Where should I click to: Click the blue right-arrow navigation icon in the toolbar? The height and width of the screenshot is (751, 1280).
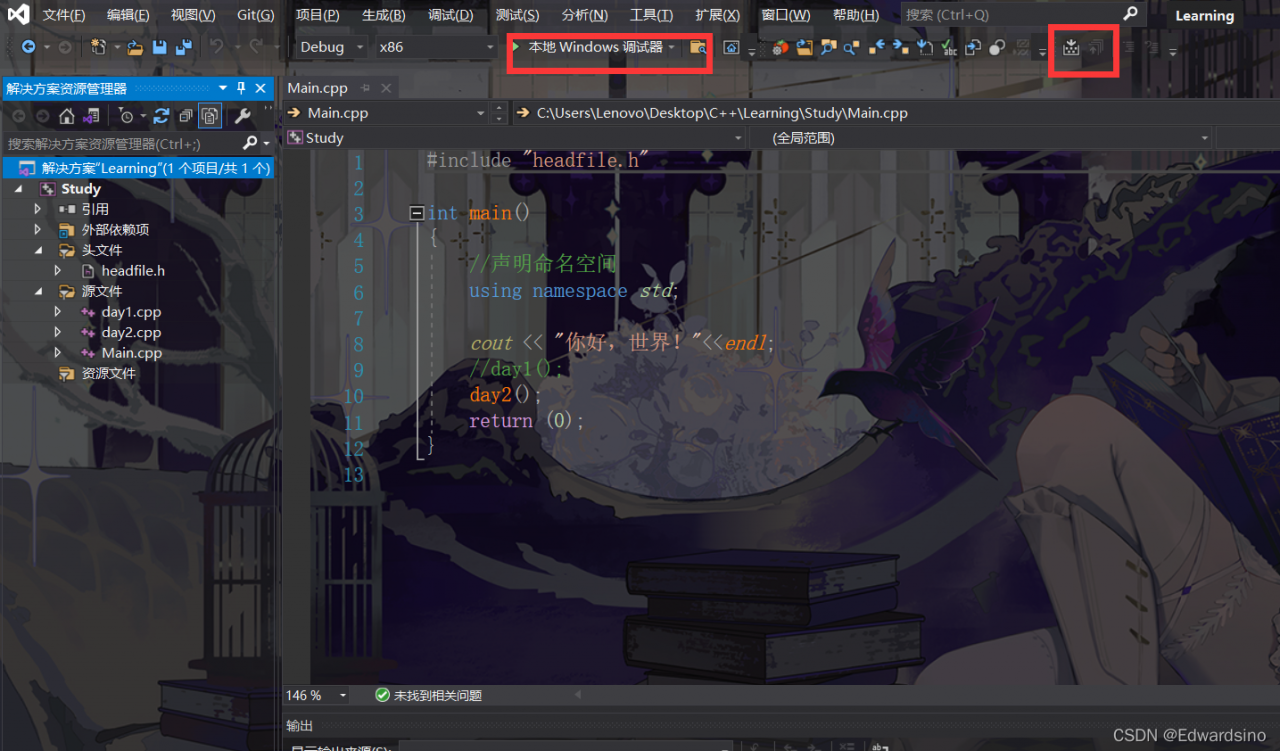900,47
